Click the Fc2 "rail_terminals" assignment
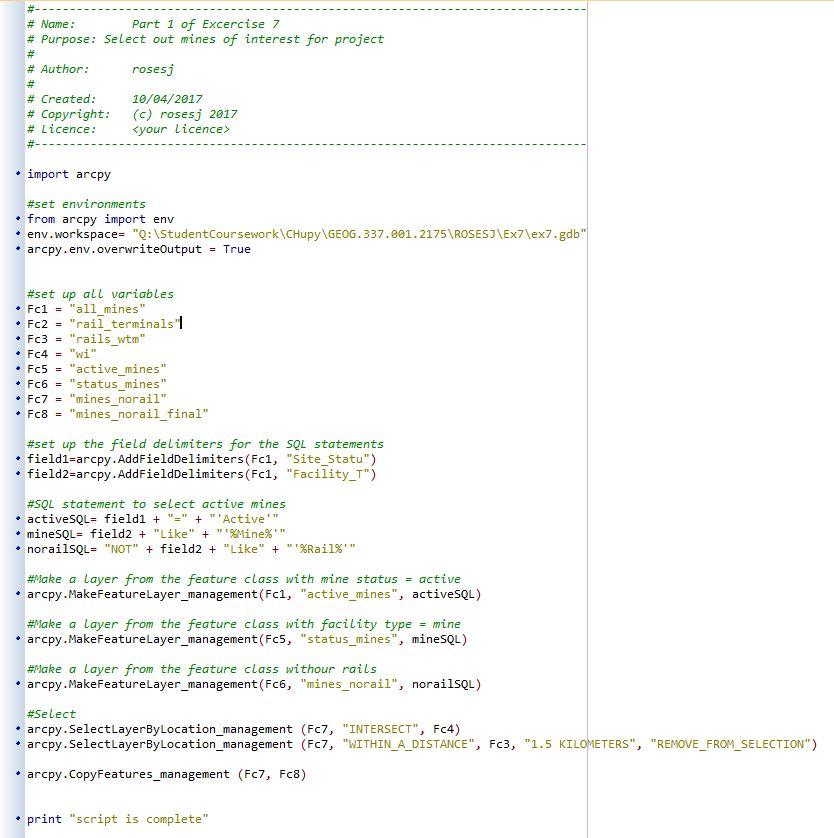 (x=104, y=324)
